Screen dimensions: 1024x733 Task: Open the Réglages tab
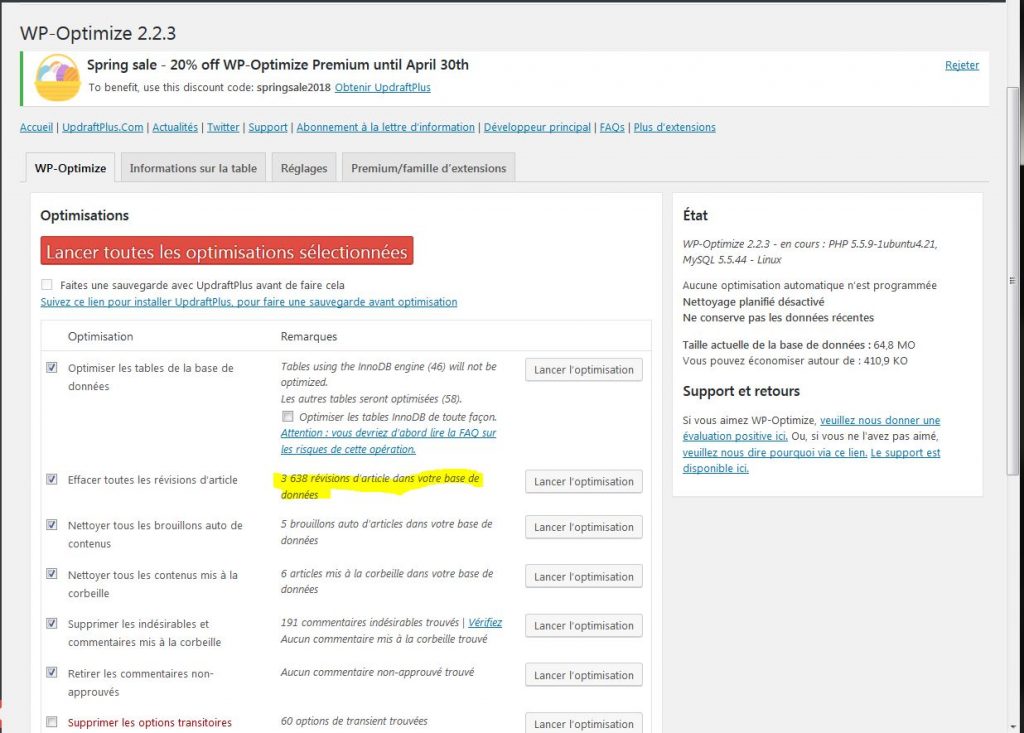[x=304, y=168]
